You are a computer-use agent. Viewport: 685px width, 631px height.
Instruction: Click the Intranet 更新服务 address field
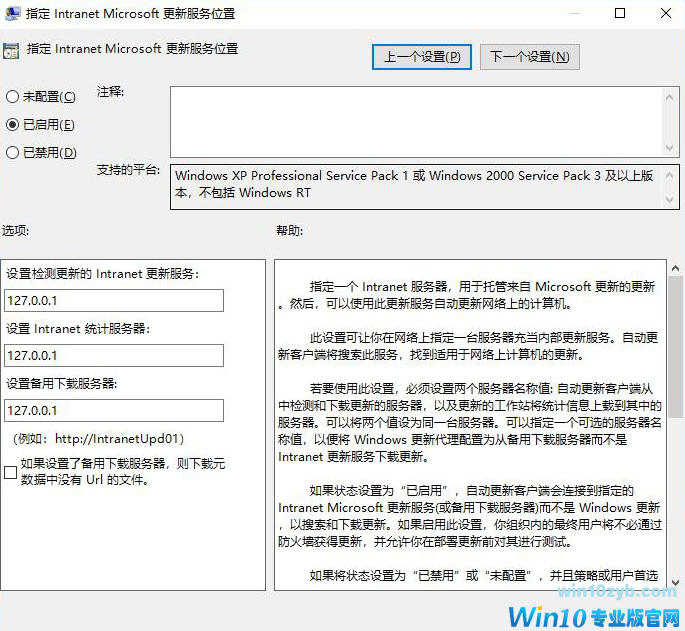point(114,301)
